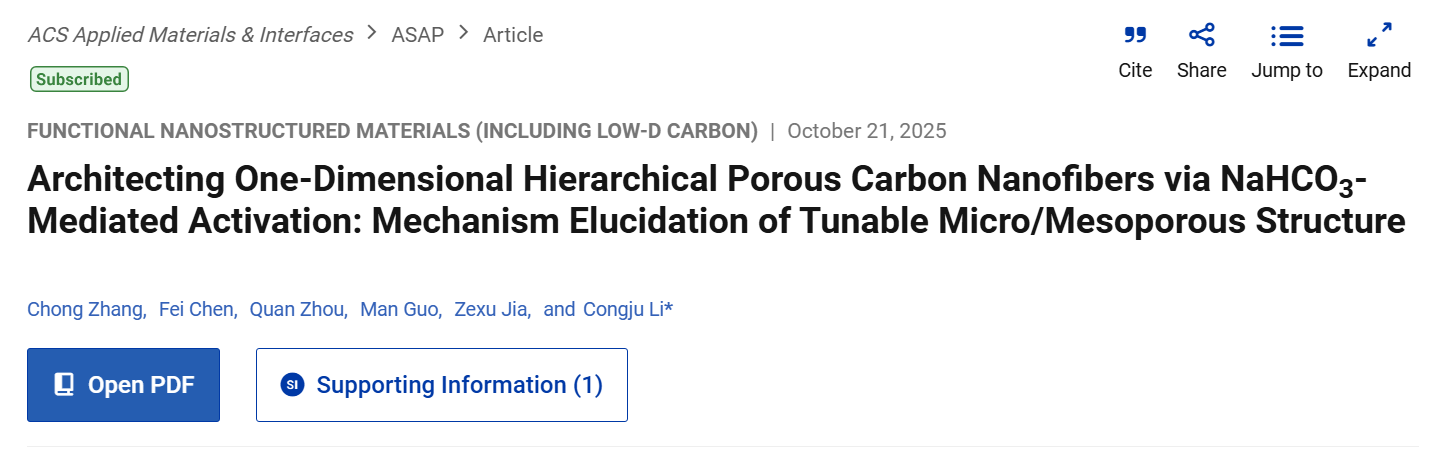
Task: Go to ACS Applied Materials & Interfaces journal
Action: [x=190, y=35]
